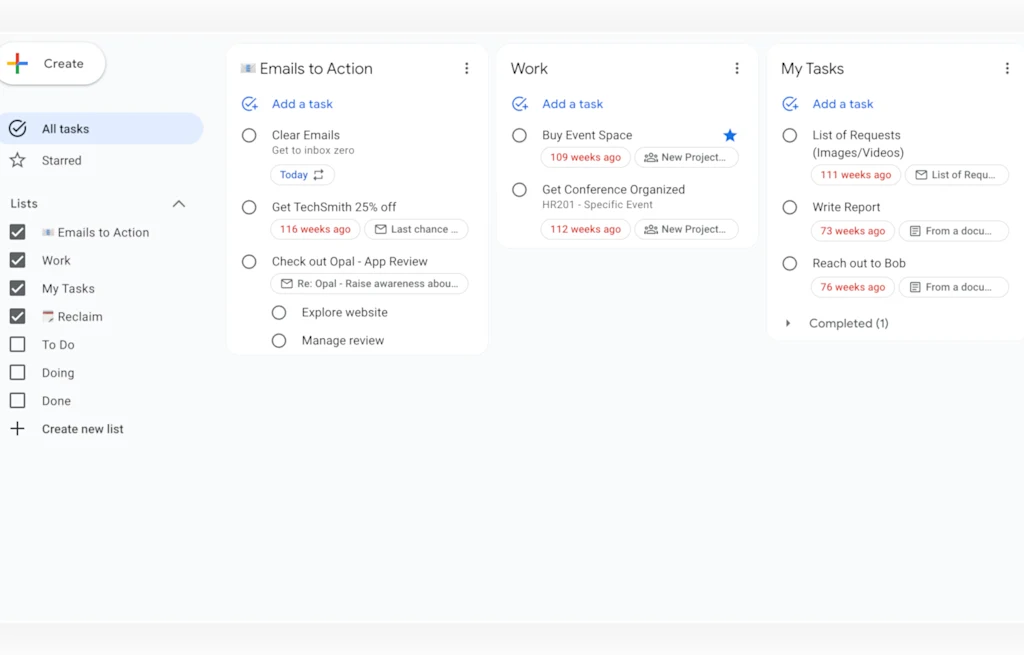Viewport: 1024px width, 655px height.
Task: Open the New Project attachment on Get Conference Organized
Action: [x=686, y=229]
